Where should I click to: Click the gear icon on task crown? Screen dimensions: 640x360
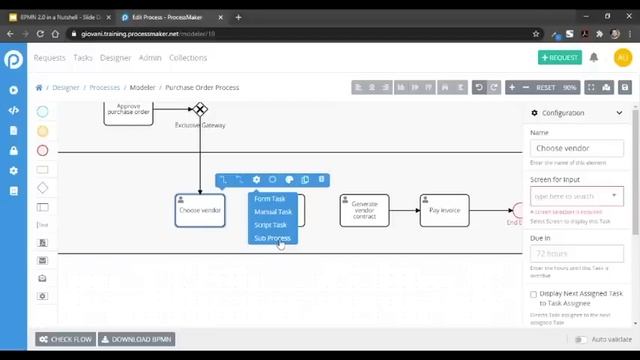[x=256, y=180]
